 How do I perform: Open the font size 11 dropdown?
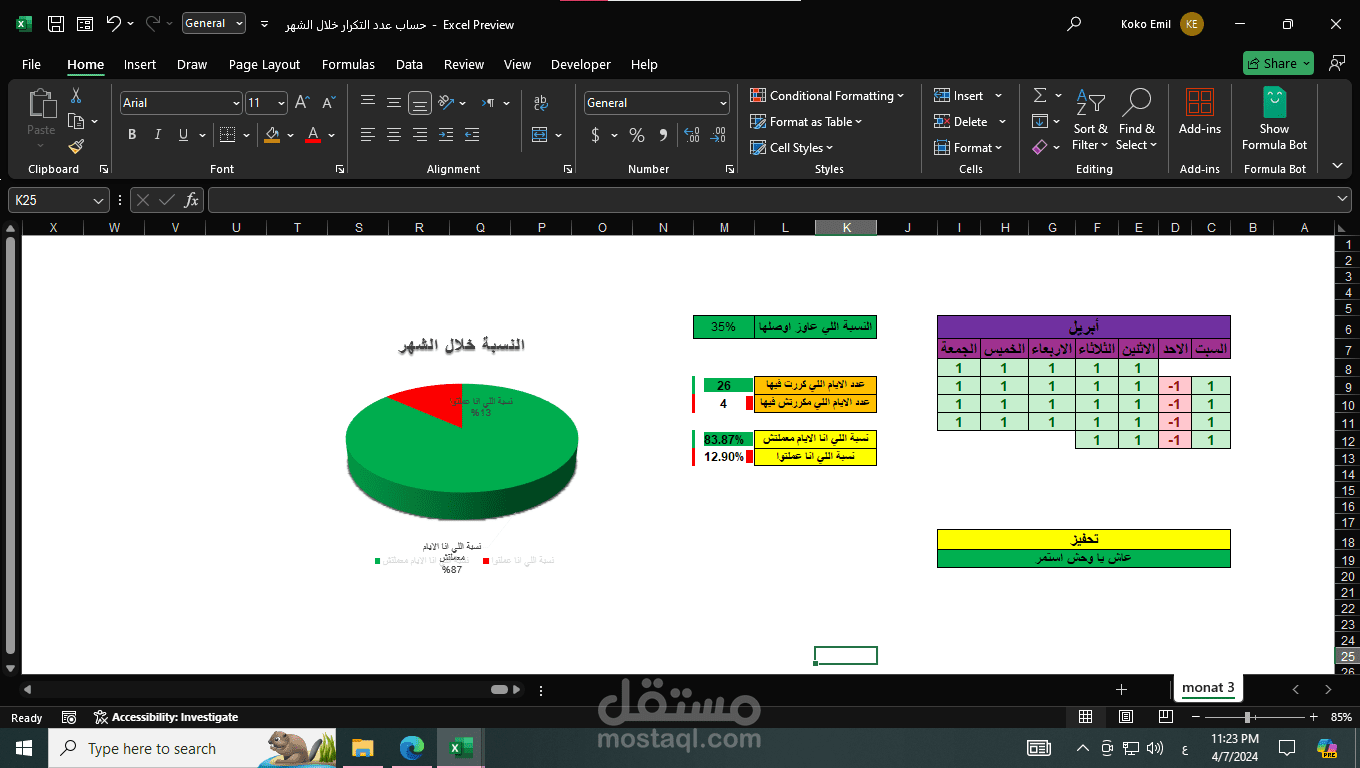pos(281,103)
